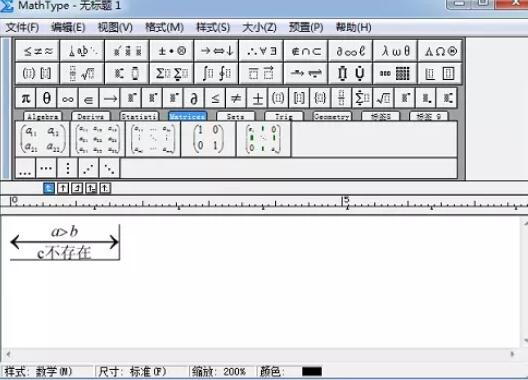Open the underbar and overbar templates palette

[x=261, y=73]
